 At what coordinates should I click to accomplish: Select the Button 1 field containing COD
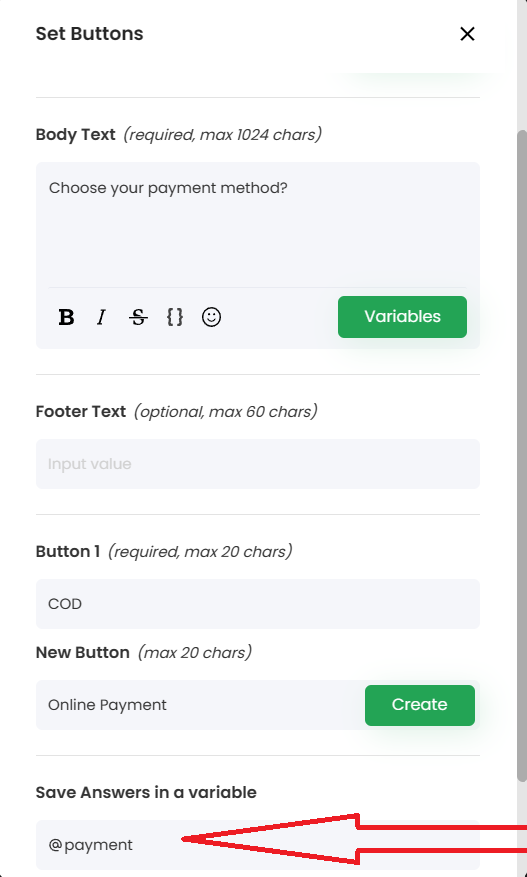point(257,603)
